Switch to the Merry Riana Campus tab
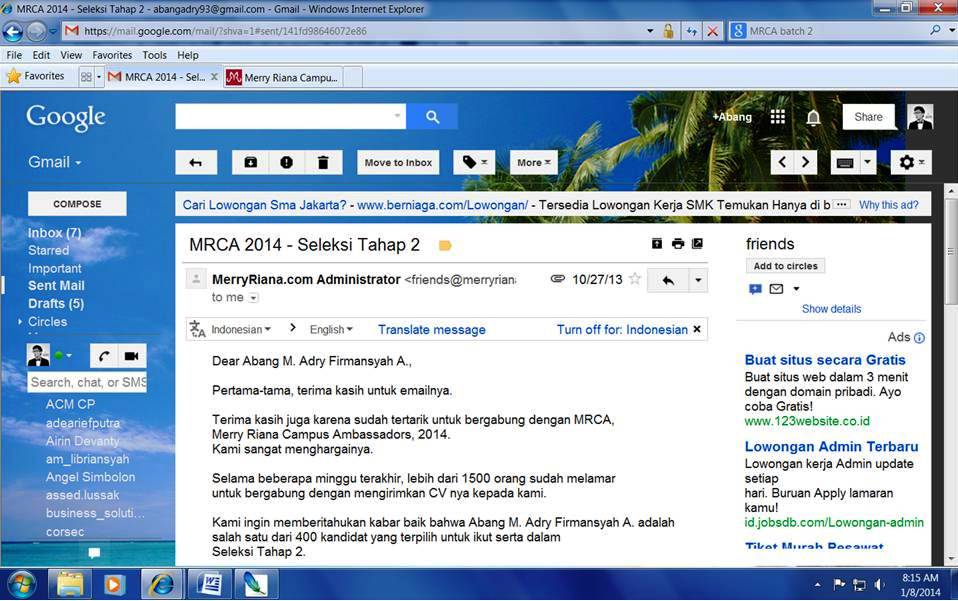 click(283, 78)
